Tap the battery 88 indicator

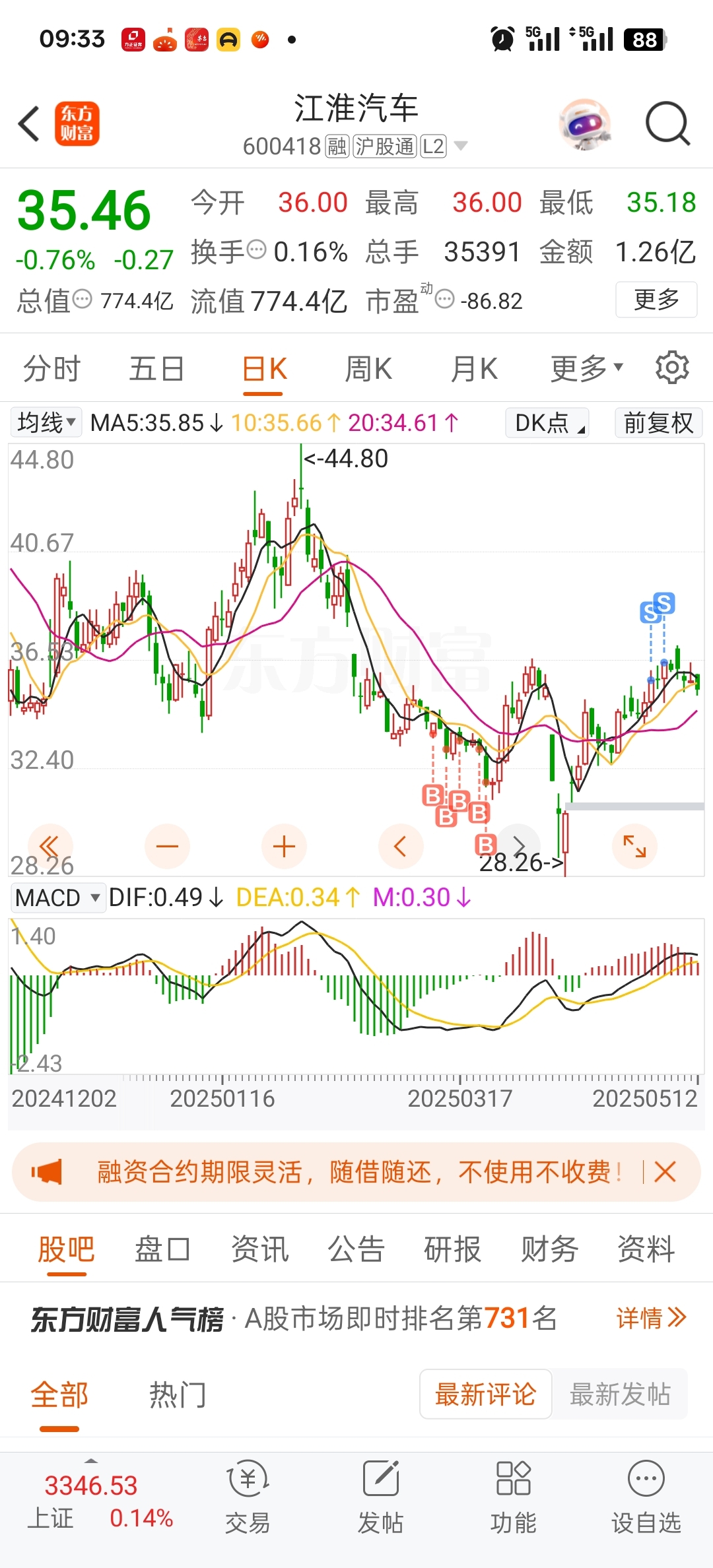645,40
